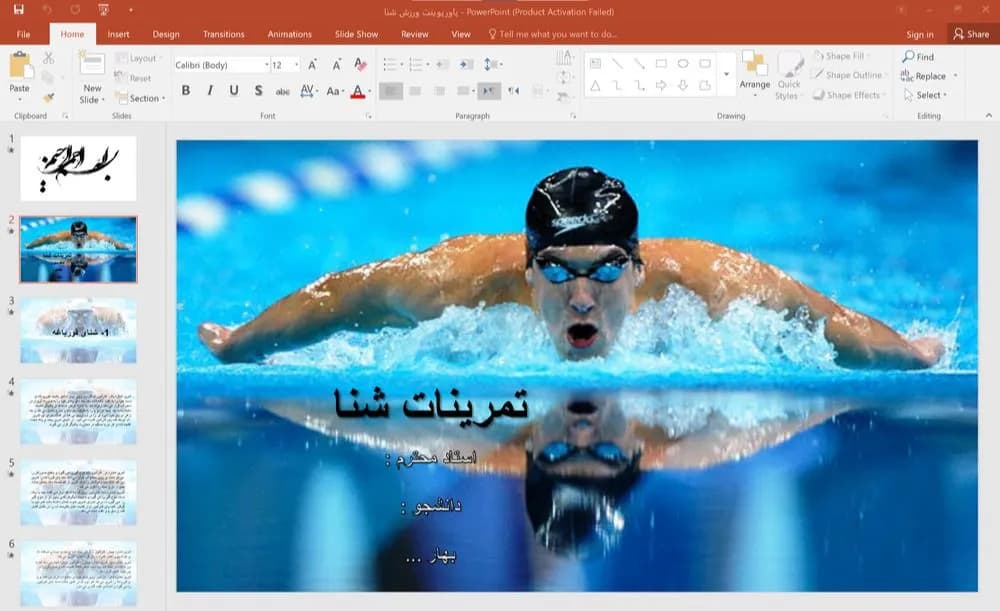
Task: Expand the Section dropdown
Action: pos(140,98)
